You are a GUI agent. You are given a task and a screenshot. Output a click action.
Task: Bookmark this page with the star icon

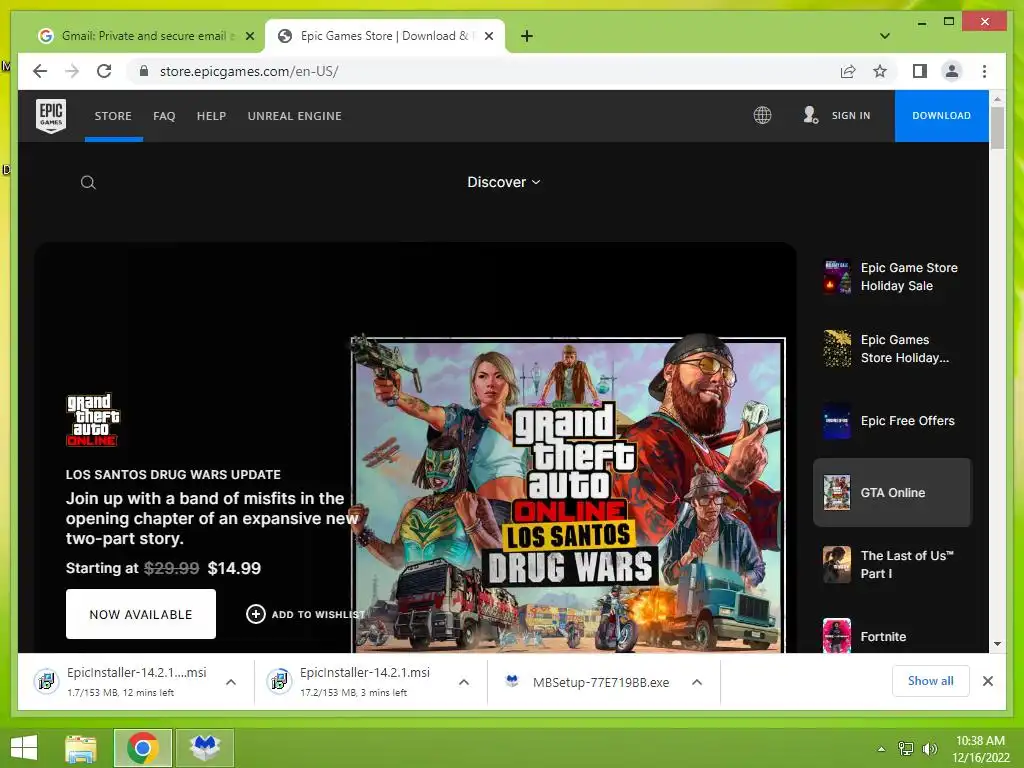point(880,71)
